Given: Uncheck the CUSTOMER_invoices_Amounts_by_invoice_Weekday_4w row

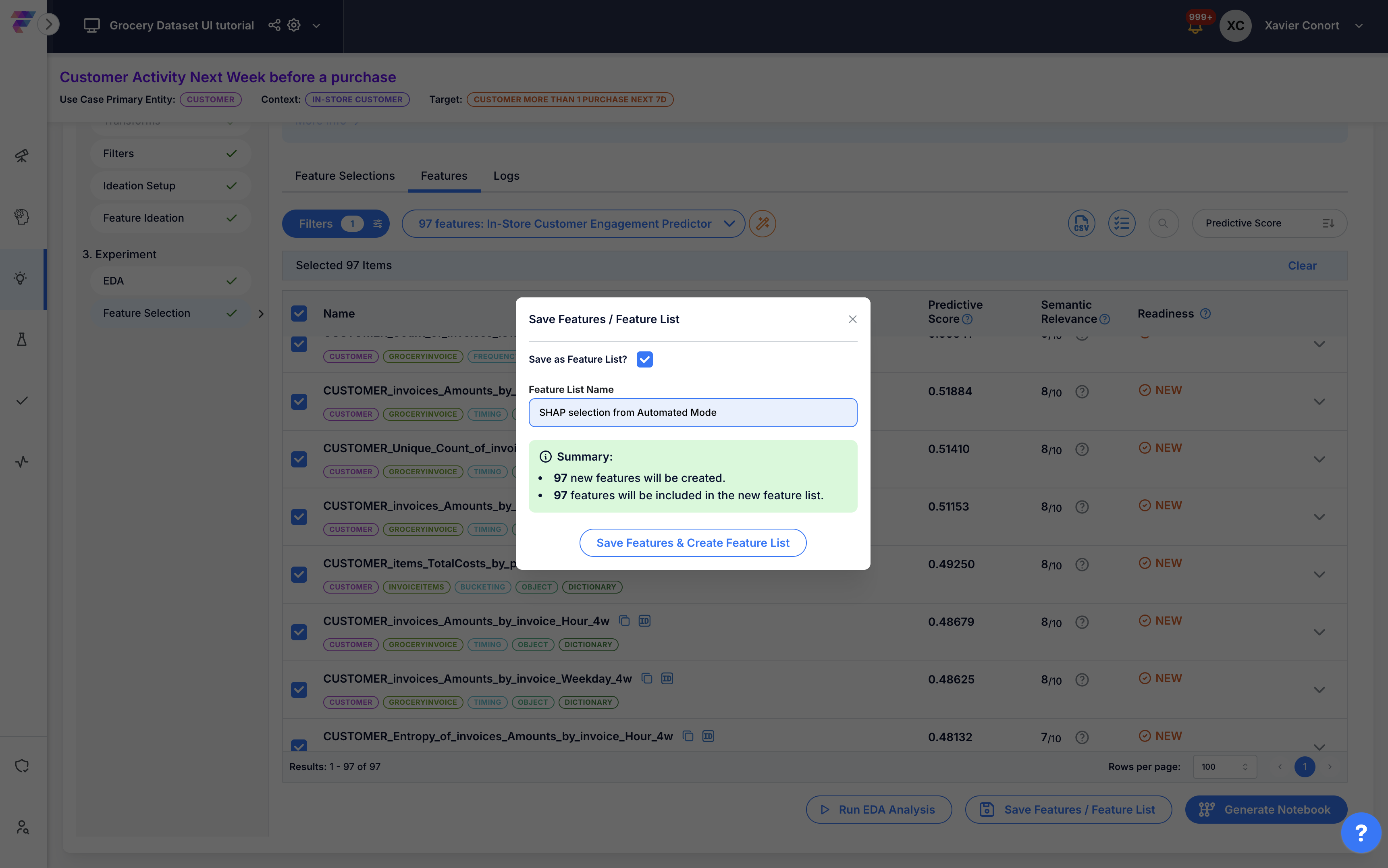Looking at the screenshot, I should (x=299, y=689).
